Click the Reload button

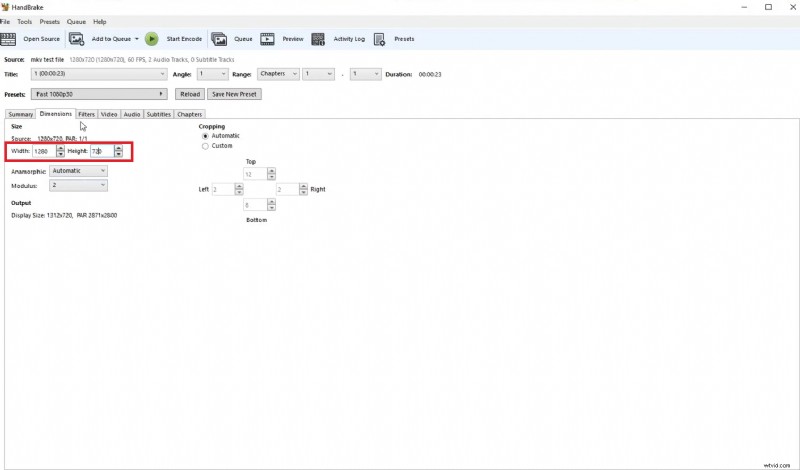tap(190, 94)
